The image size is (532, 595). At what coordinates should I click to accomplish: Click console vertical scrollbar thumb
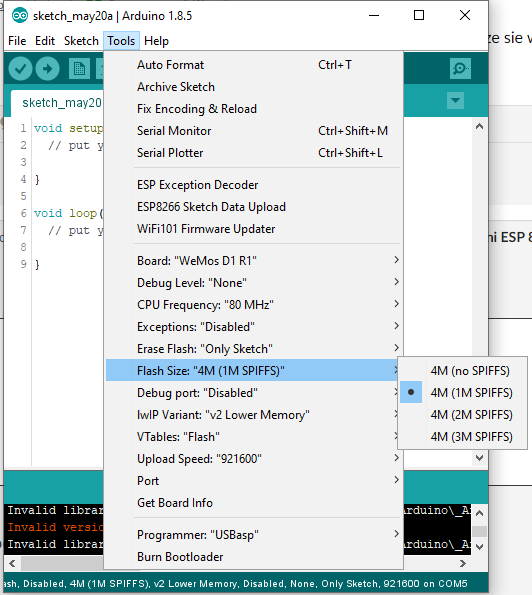[x=480, y=531]
